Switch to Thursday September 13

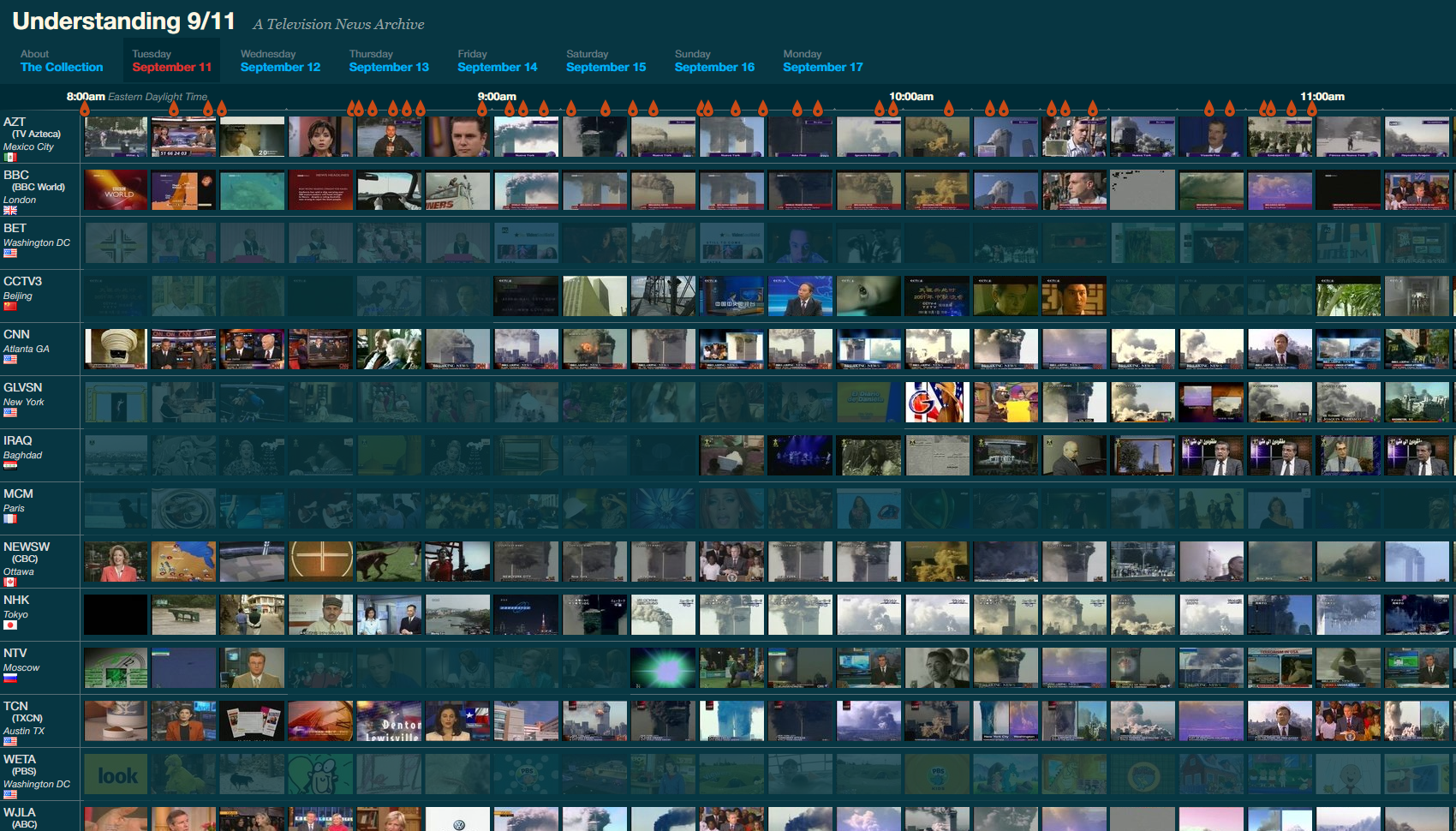tap(389, 61)
